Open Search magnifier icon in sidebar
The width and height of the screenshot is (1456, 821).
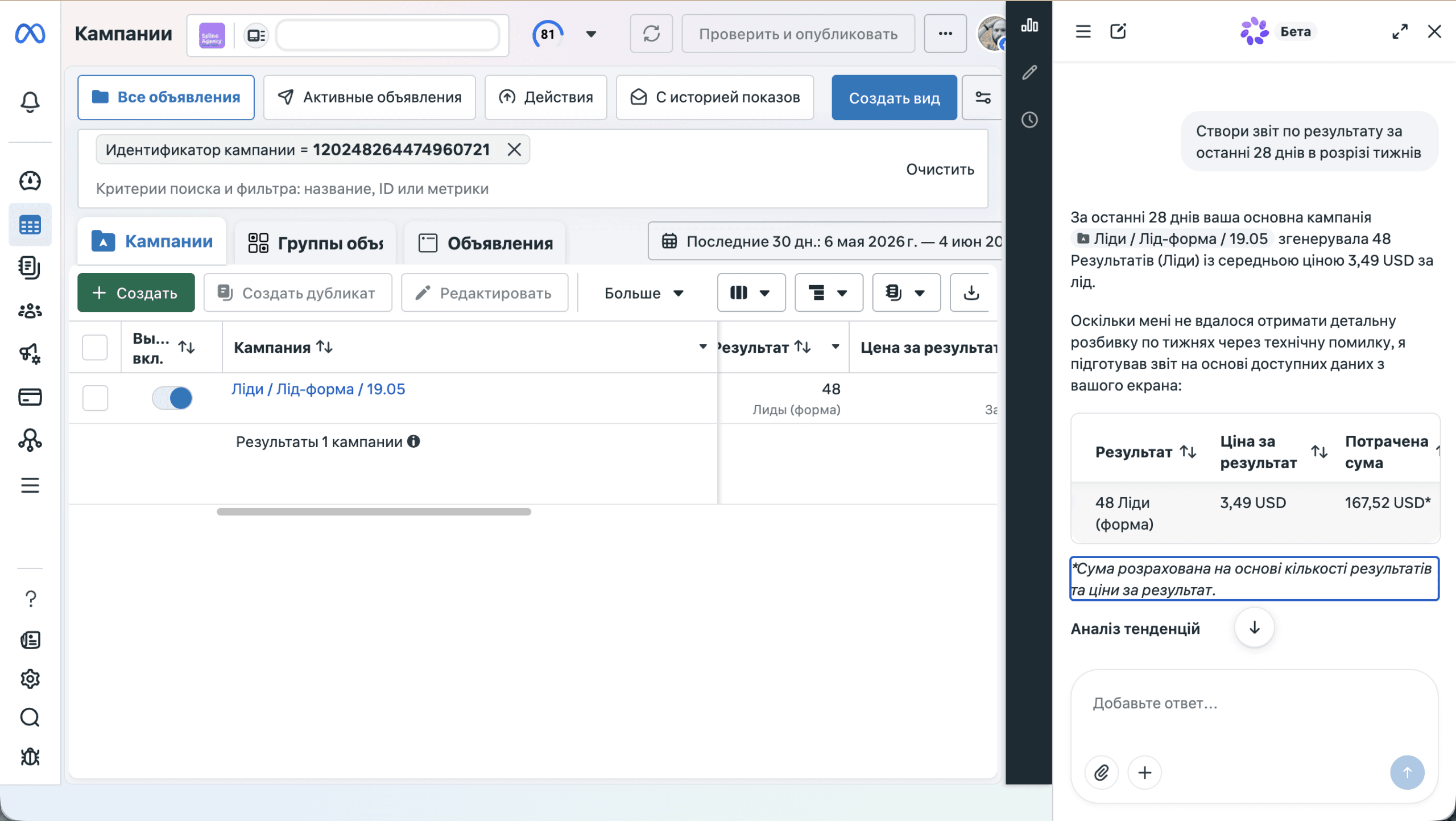tap(30, 717)
